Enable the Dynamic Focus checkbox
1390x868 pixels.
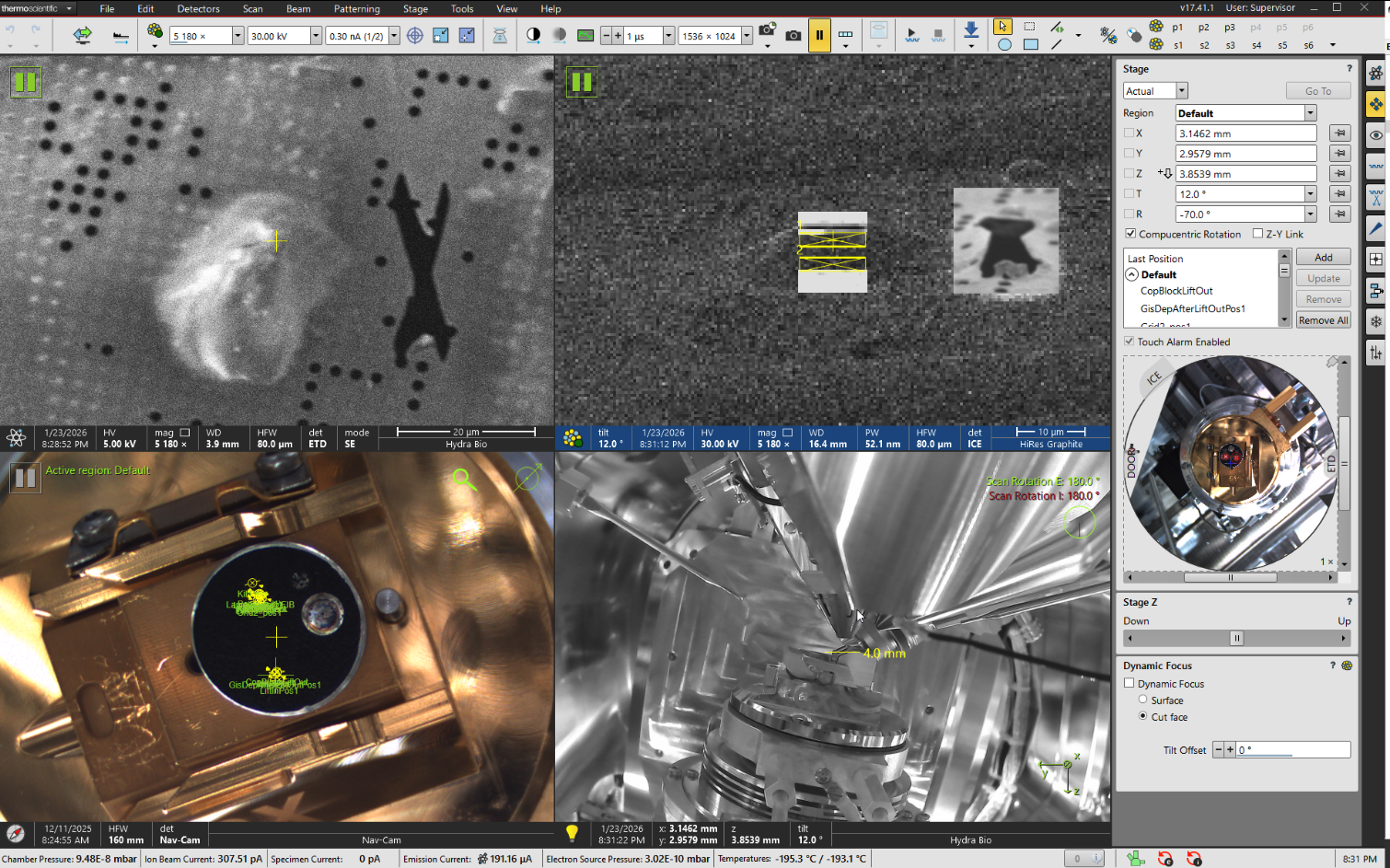(1129, 684)
